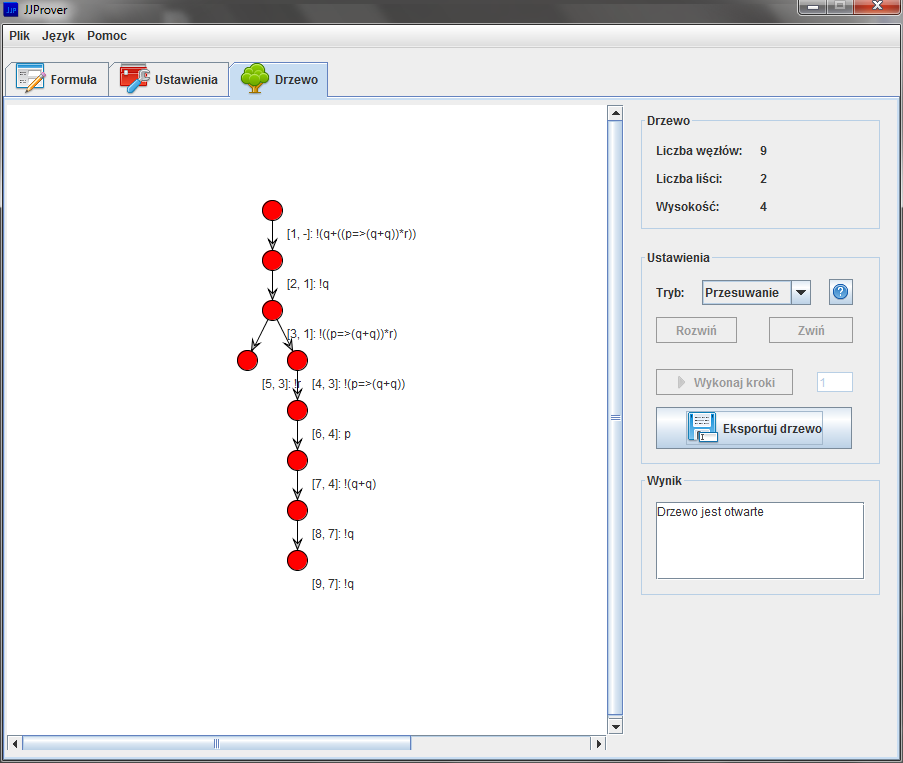Viewport: 903px width, 763px height.
Task: Click the Wynik result text area
Action: (x=759, y=540)
